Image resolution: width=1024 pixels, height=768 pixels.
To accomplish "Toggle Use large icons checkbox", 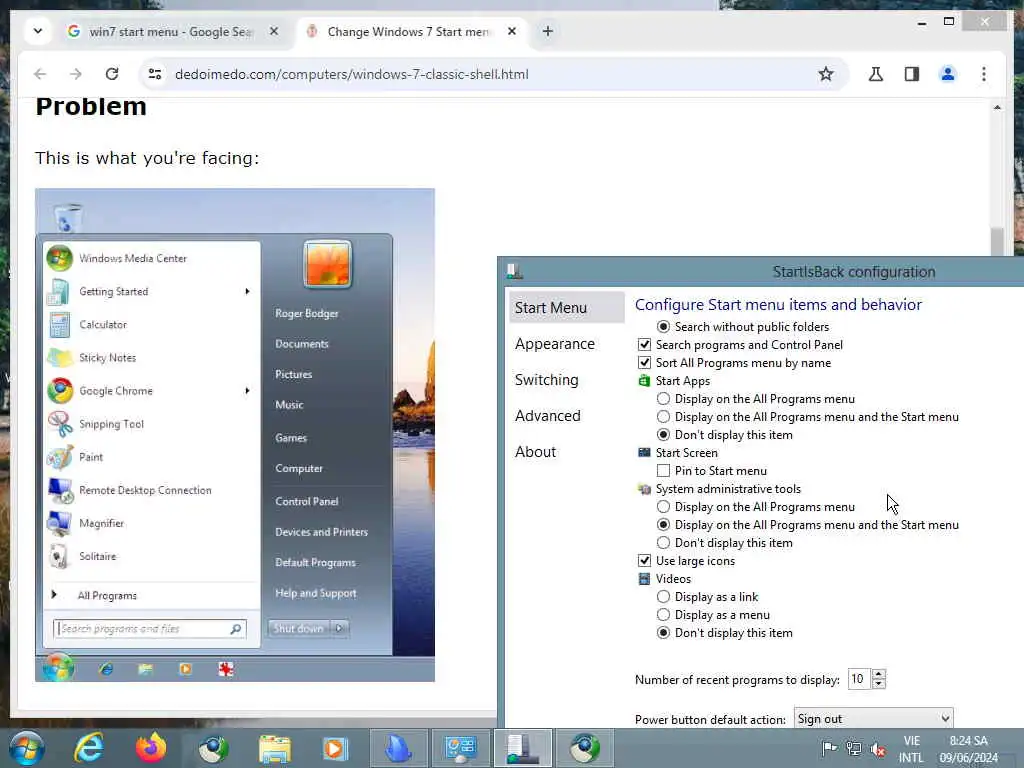I will [645, 560].
